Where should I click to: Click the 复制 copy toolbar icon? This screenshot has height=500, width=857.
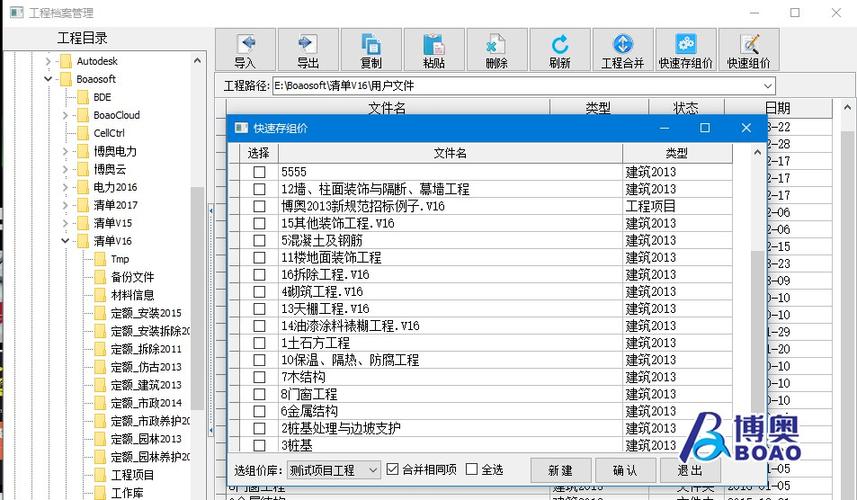[371, 50]
